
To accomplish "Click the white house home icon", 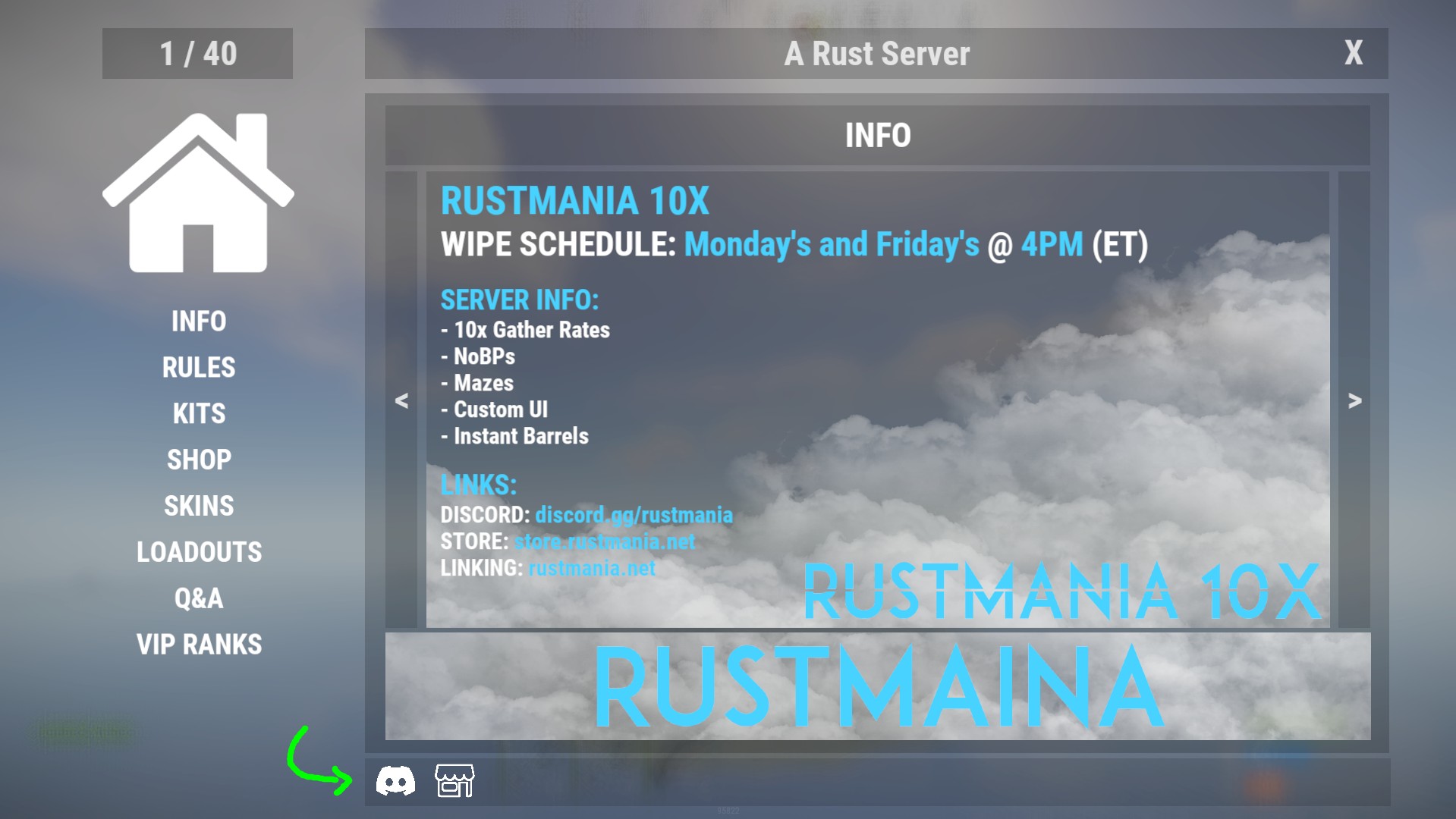I will click(198, 193).
